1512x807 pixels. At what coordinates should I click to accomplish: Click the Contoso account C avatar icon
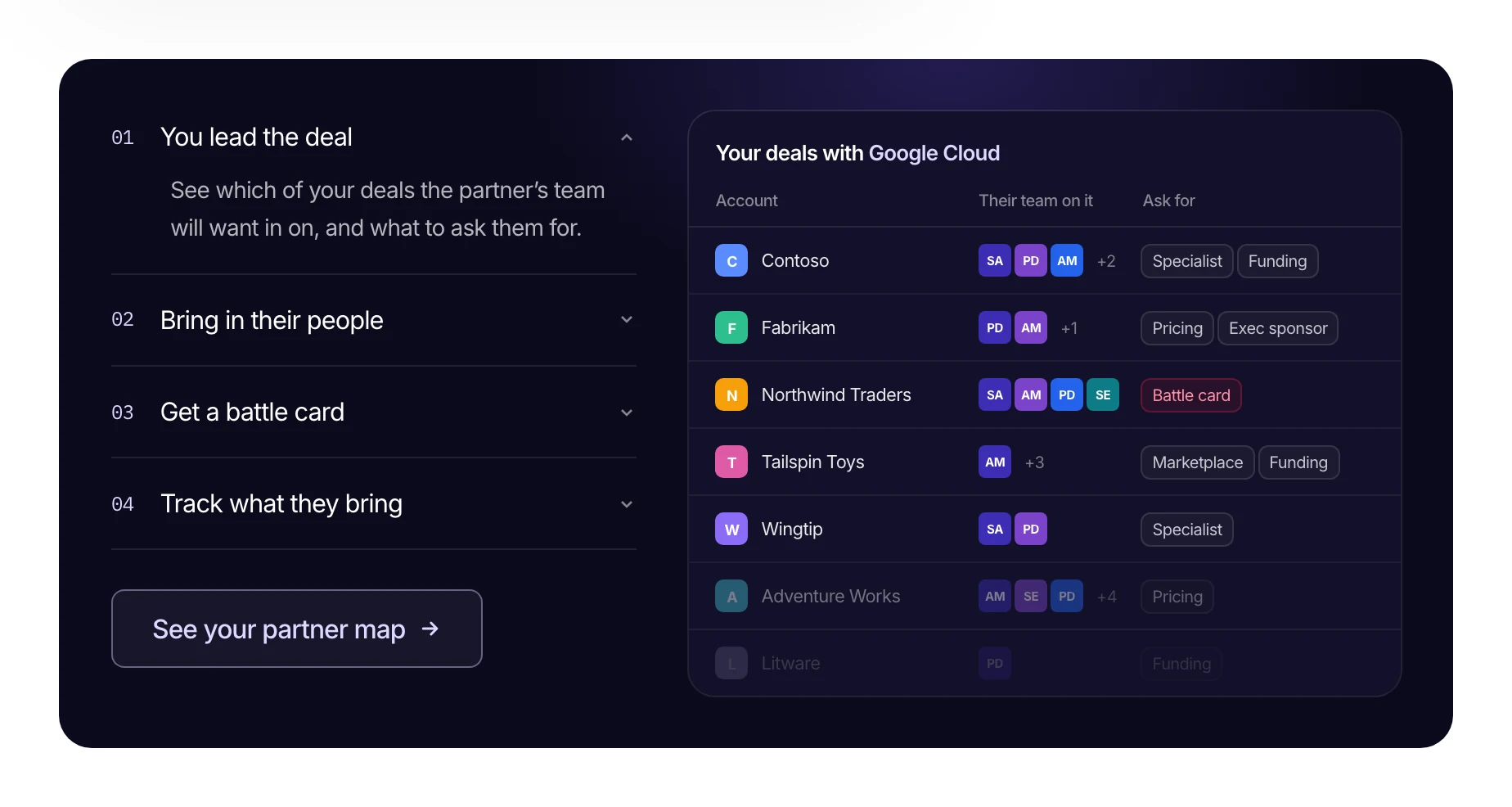[x=731, y=261]
